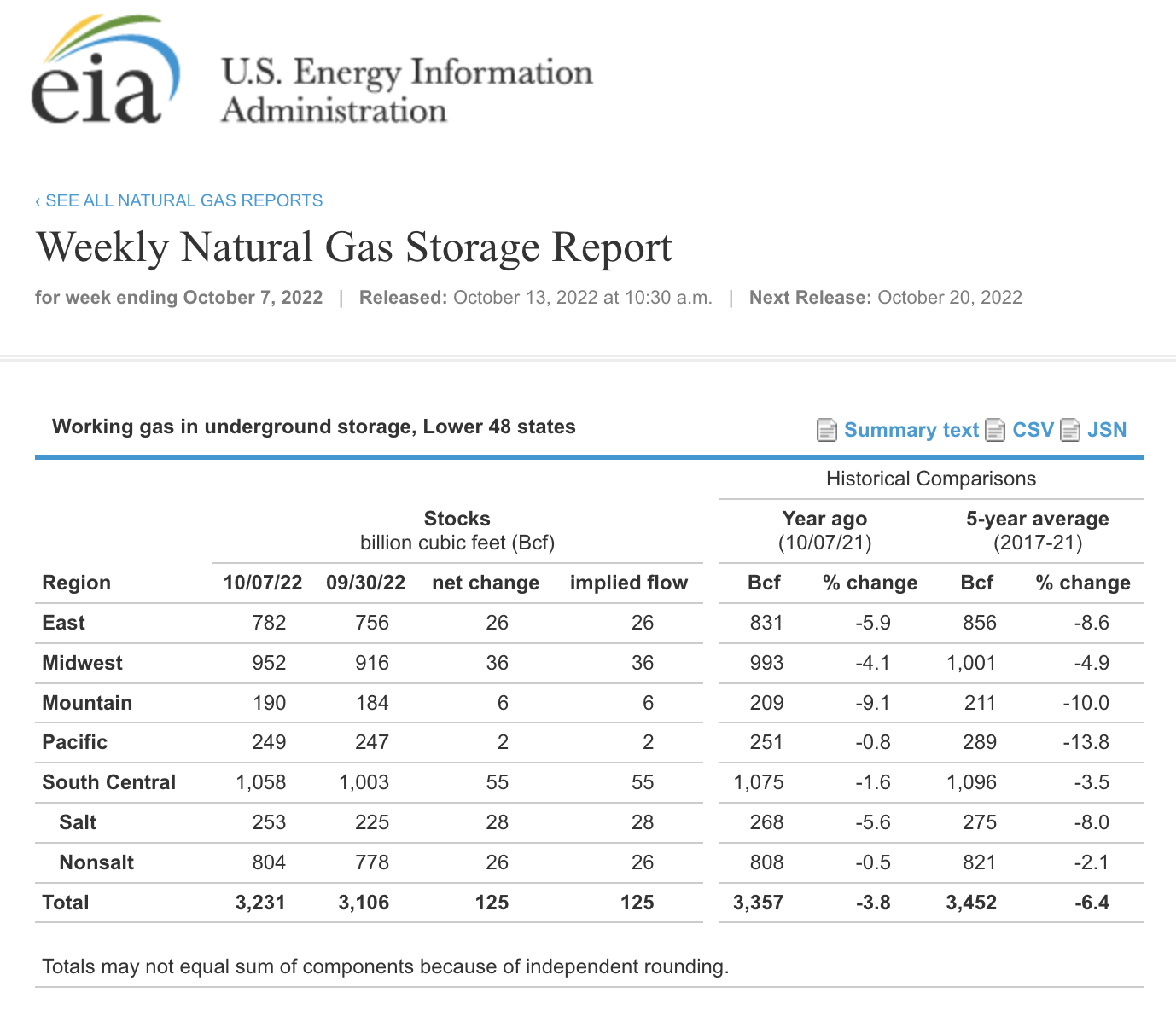Click the implied flow column header
Image resolution: width=1176 pixels, height=1010 pixels.
pyautogui.click(x=628, y=583)
